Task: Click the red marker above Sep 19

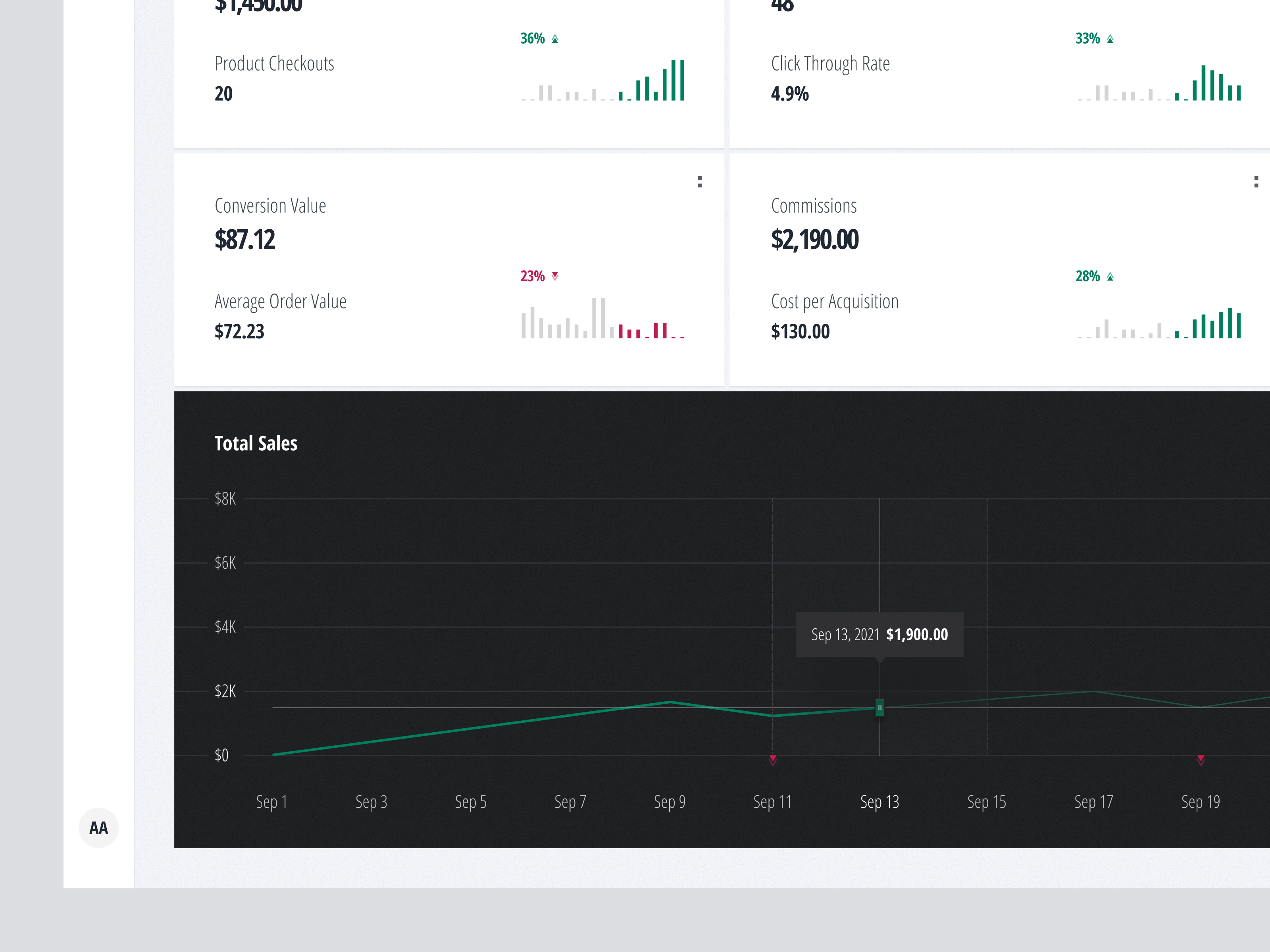Action: click(x=1201, y=760)
